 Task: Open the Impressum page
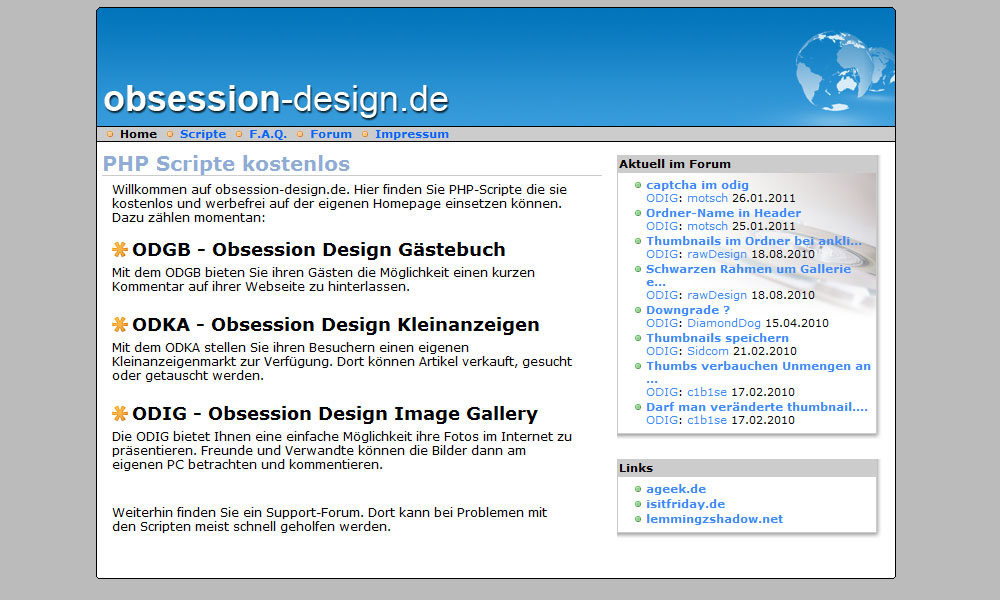[412, 134]
